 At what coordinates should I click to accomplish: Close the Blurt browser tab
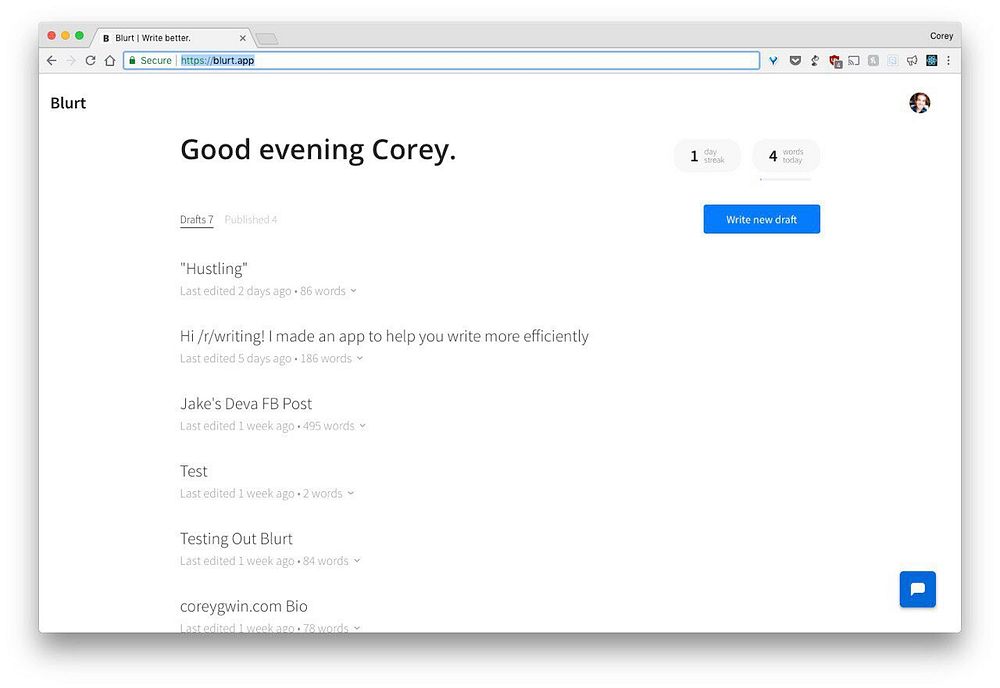coord(242,38)
